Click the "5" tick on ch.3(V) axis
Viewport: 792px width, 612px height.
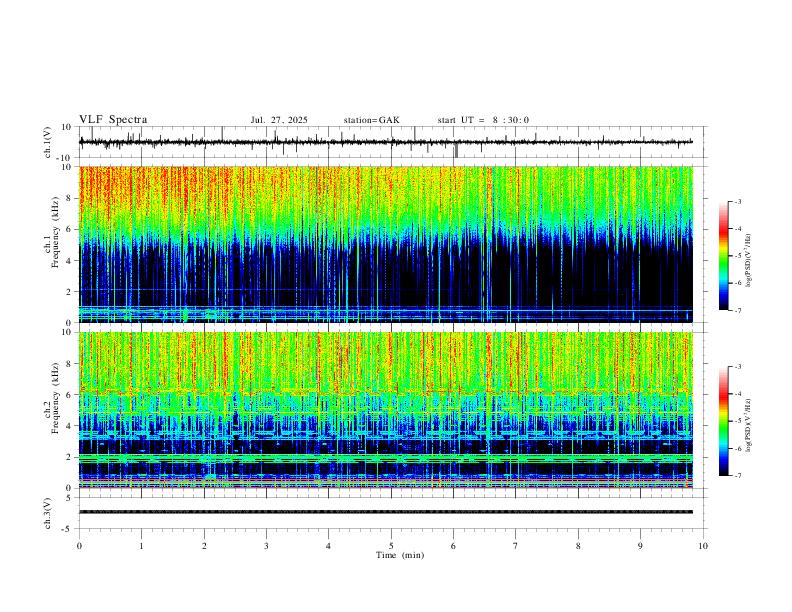pyautogui.click(x=69, y=497)
